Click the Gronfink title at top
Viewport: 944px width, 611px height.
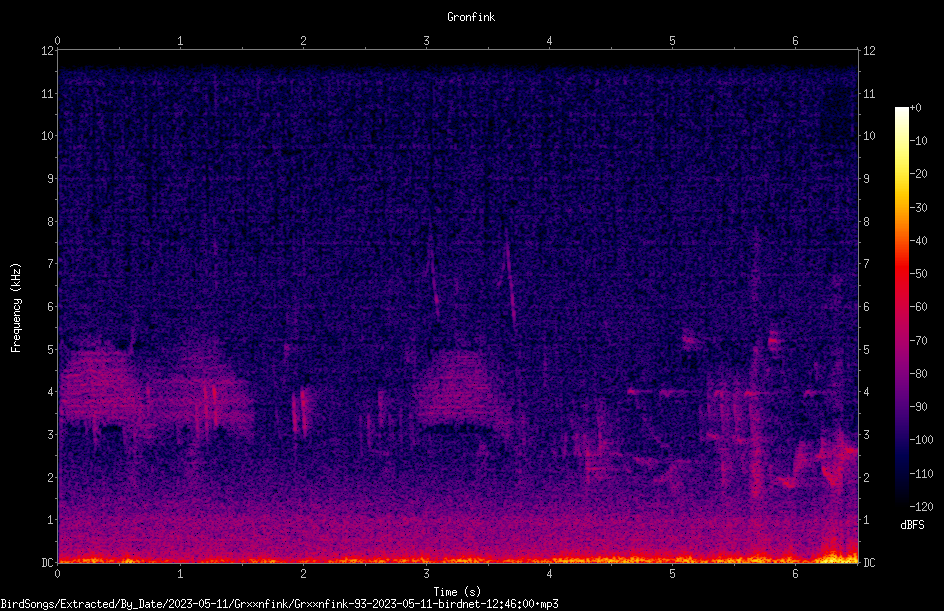point(471,17)
